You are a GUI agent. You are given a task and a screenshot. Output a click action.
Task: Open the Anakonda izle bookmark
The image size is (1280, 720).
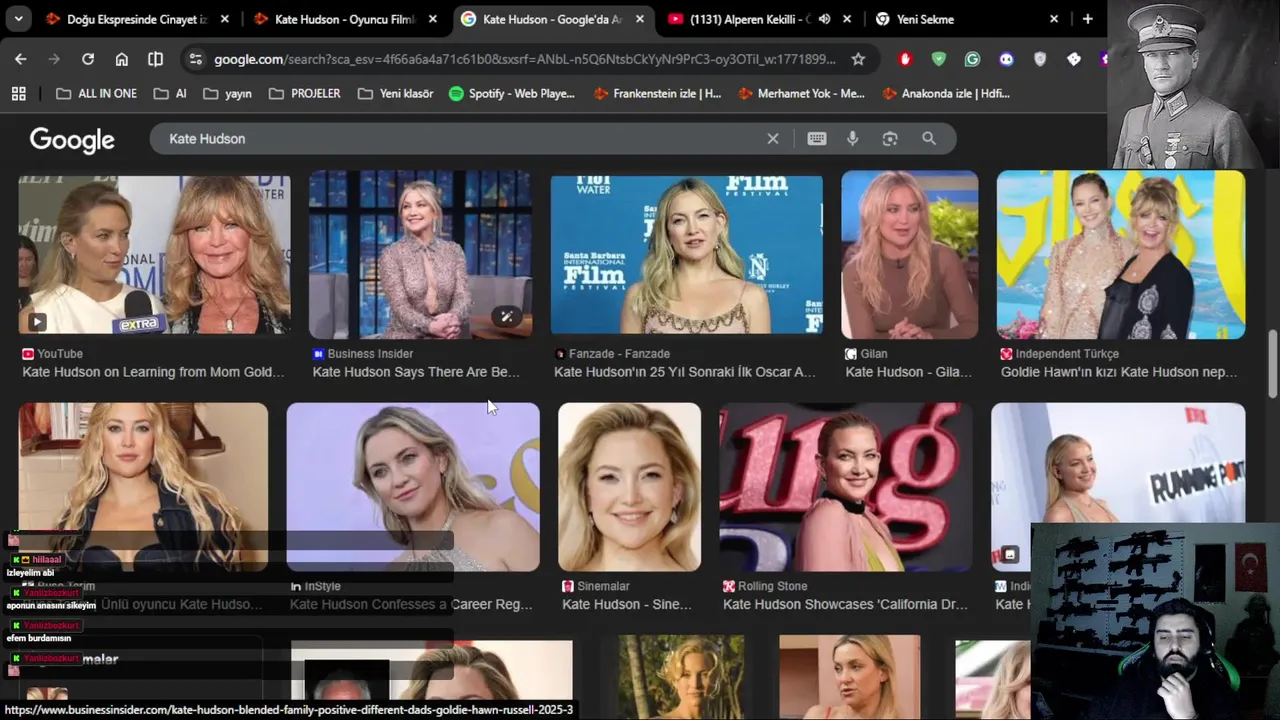pos(946,93)
